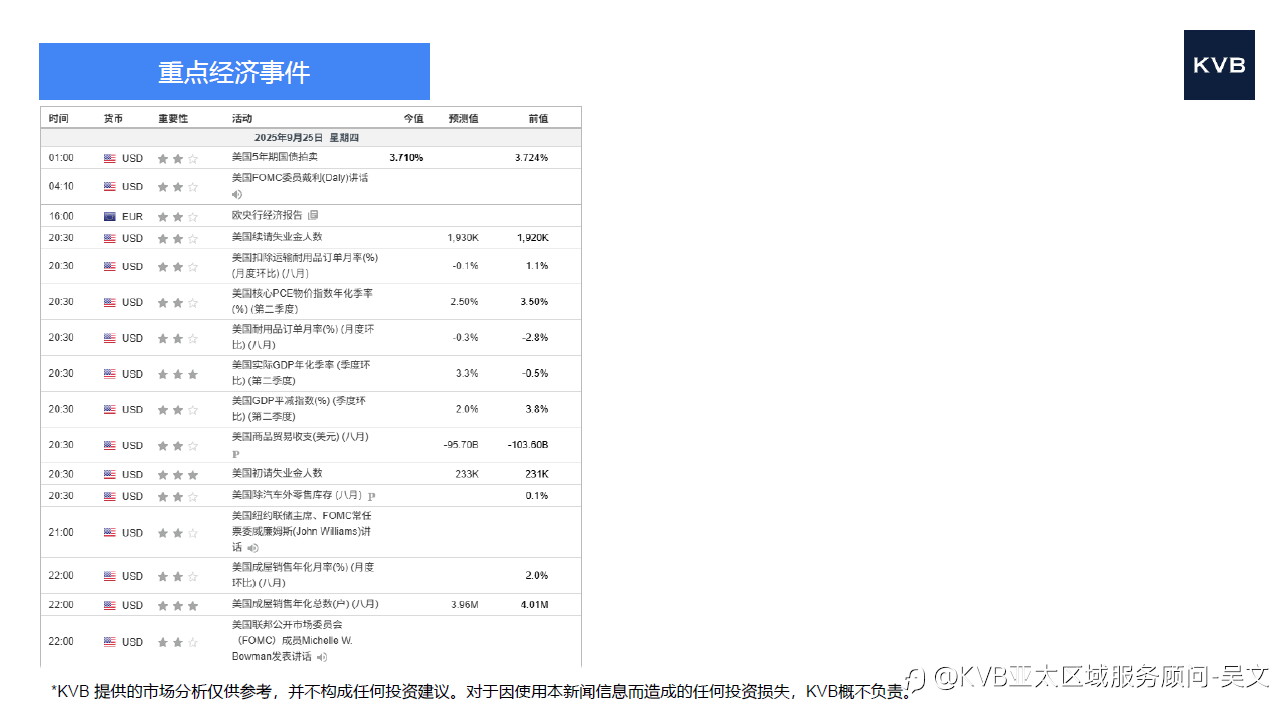Click the 重点经济事件 title banner

pyautogui.click(x=234, y=71)
